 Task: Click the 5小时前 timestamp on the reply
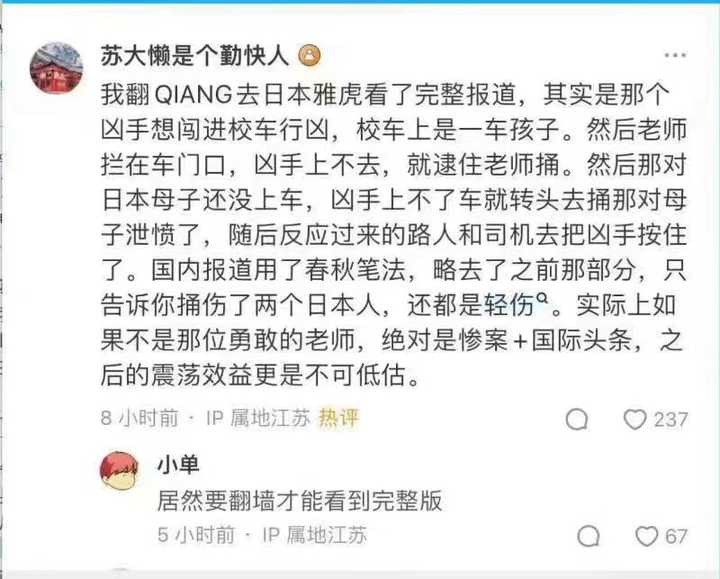point(196,535)
